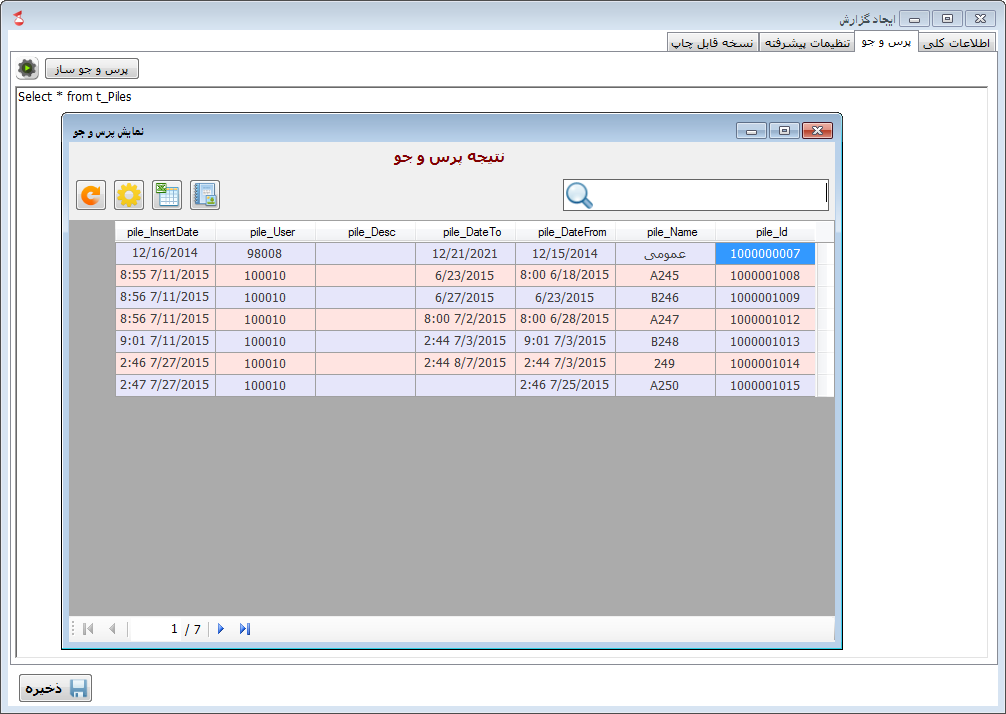Maximize the نمایش پرس و جو window
This screenshot has height=714, width=1006.
pos(784,131)
